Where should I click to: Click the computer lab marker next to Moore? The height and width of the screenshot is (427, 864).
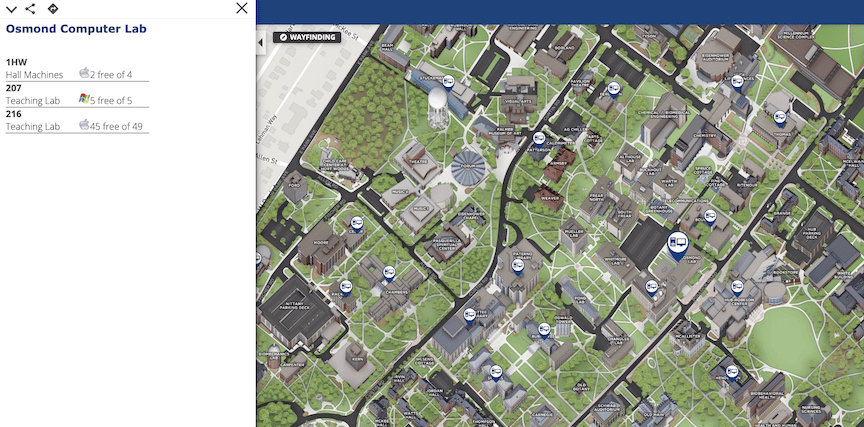tap(357, 223)
